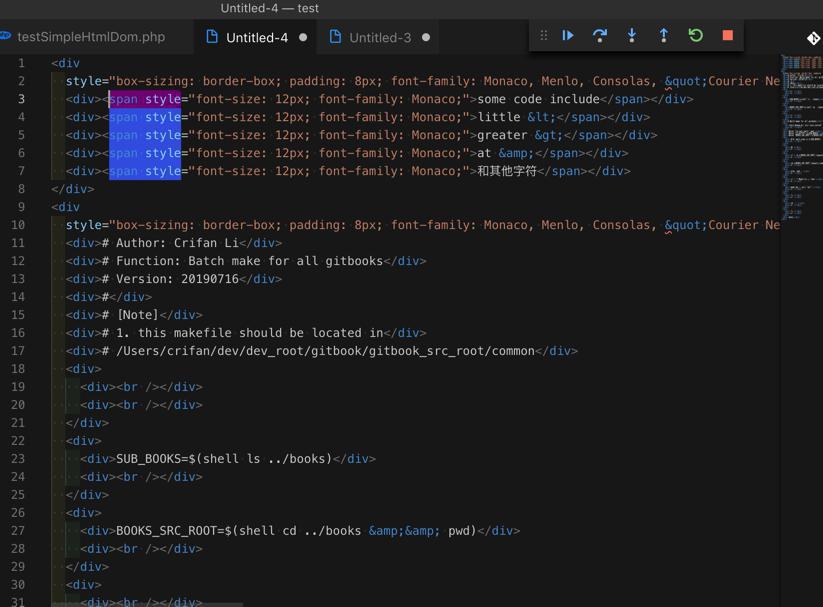823x607 pixels.
Task: Click line number 9 in the gutter
Action: pyautogui.click(x=21, y=207)
